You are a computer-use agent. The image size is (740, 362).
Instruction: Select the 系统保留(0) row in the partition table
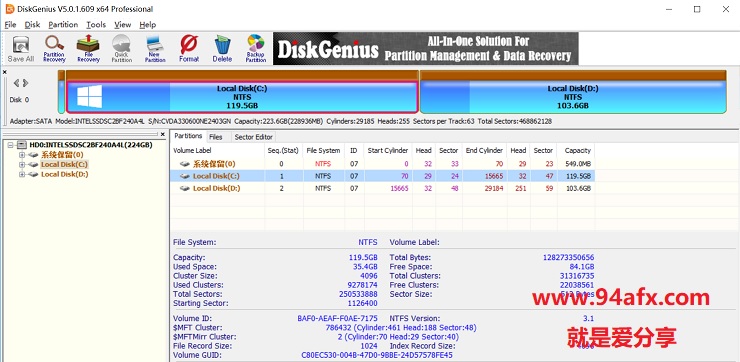click(x=382, y=164)
